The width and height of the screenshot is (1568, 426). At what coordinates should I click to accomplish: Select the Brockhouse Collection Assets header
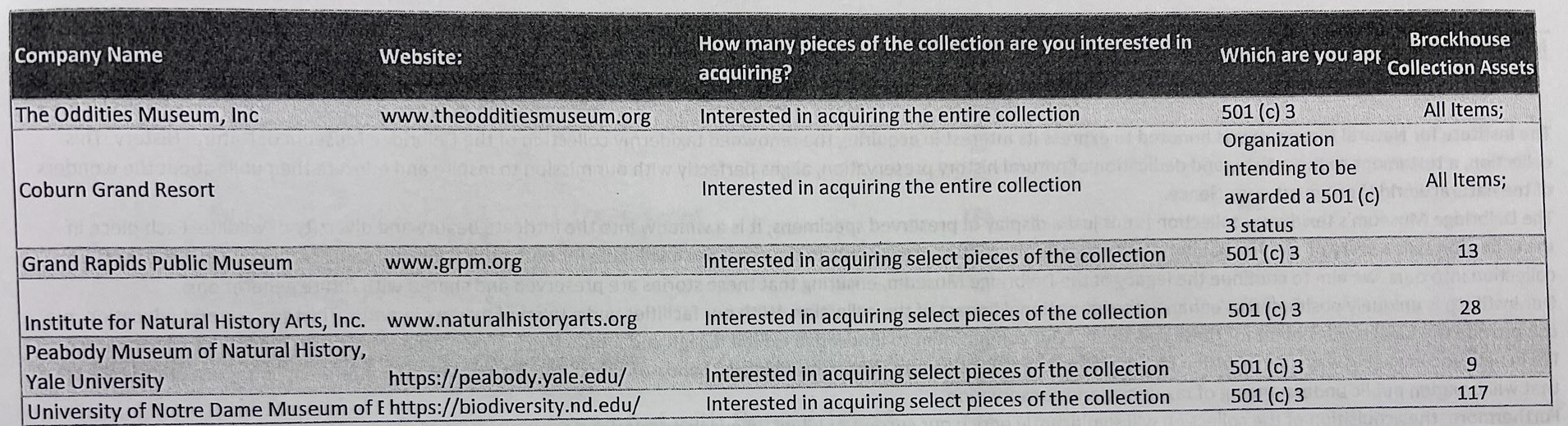click(1460, 53)
